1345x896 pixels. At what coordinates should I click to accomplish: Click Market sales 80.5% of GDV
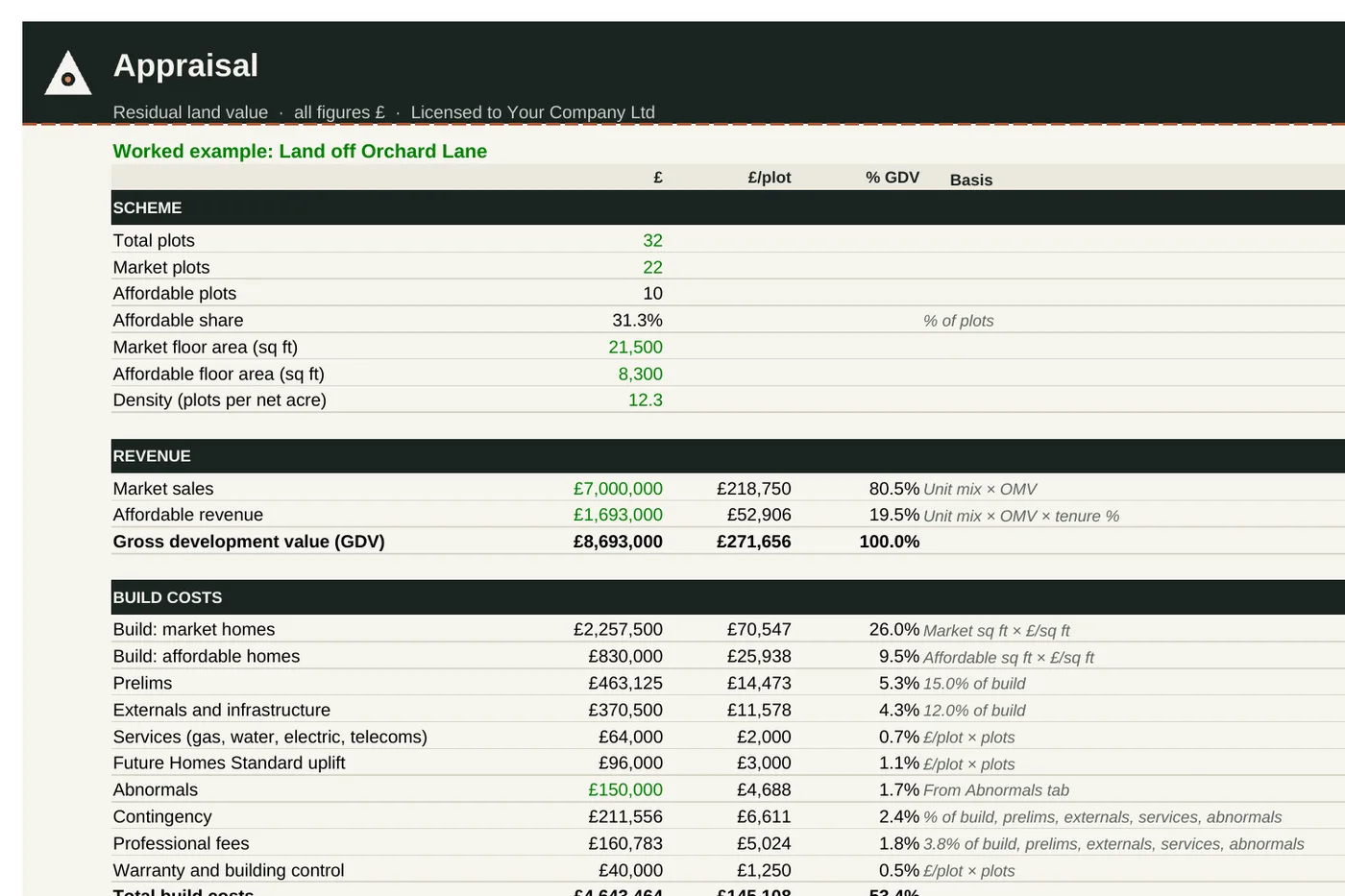coord(894,489)
